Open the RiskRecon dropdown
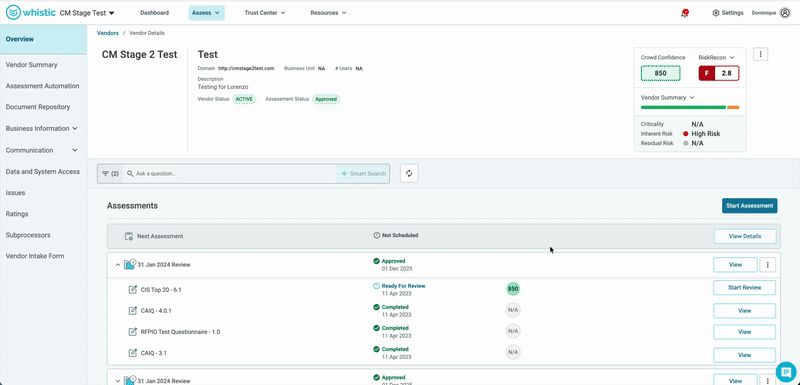The width and height of the screenshot is (800, 385). (x=716, y=58)
